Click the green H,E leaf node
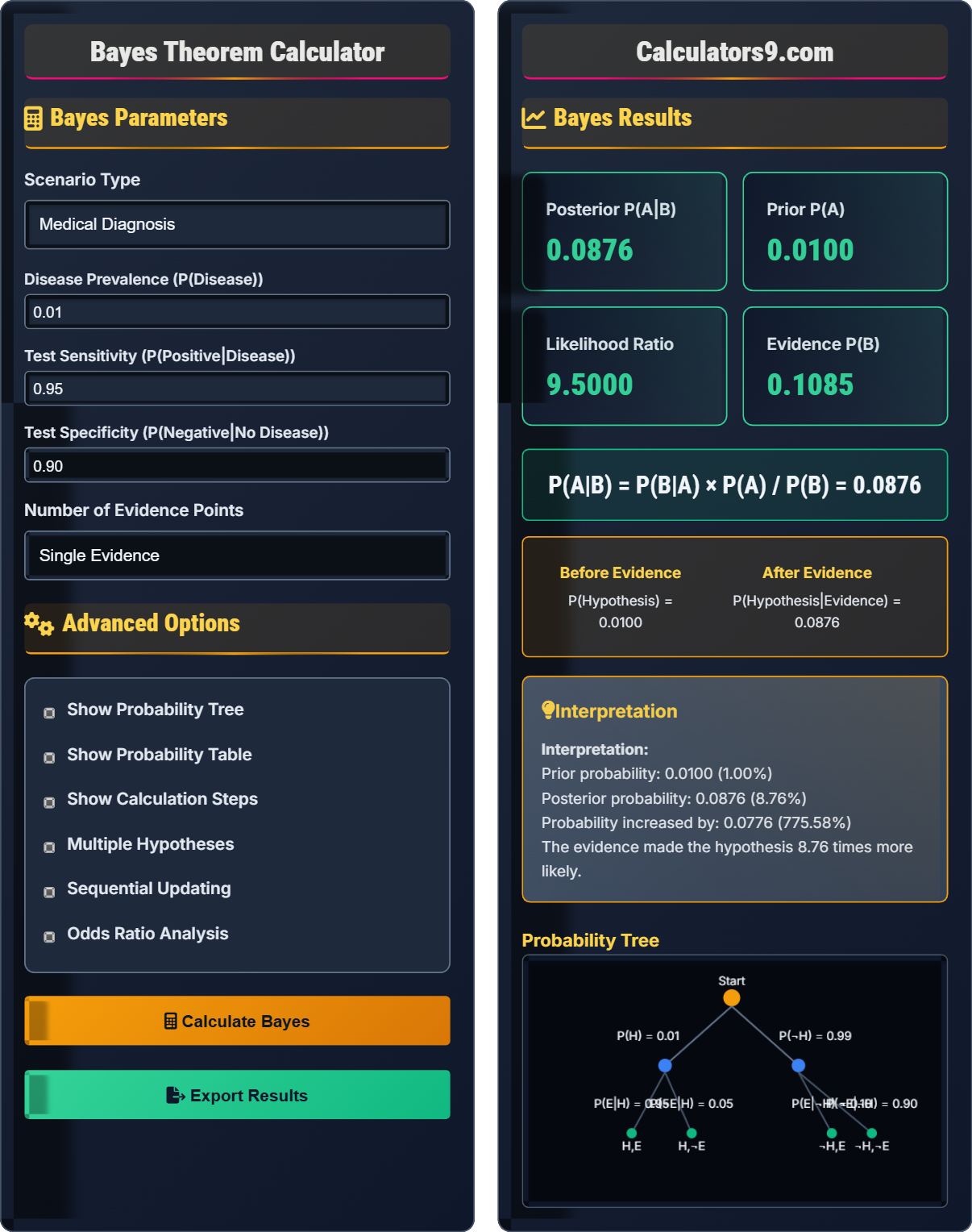The image size is (972, 1232). pyautogui.click(x=632, y=1133)
